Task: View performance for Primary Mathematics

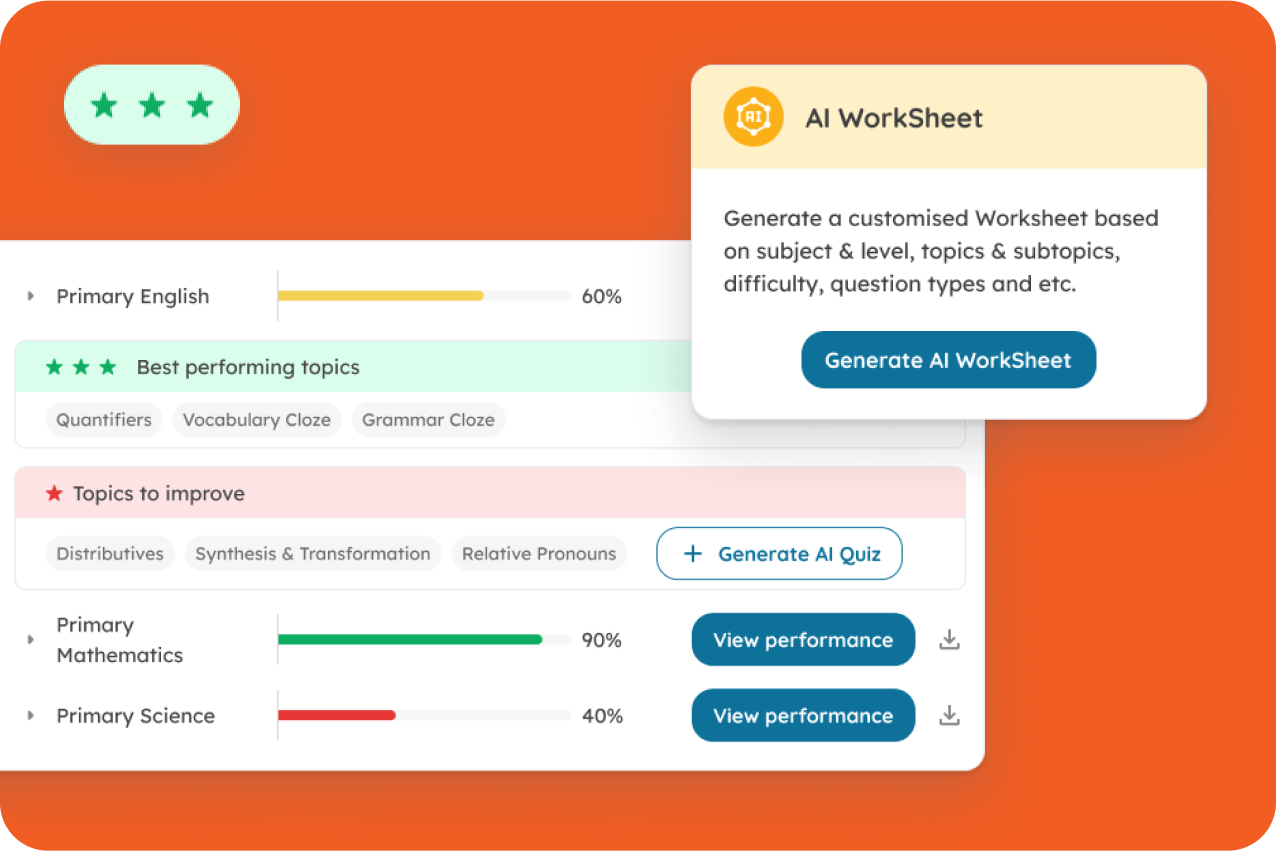Action: coord(803,640)
